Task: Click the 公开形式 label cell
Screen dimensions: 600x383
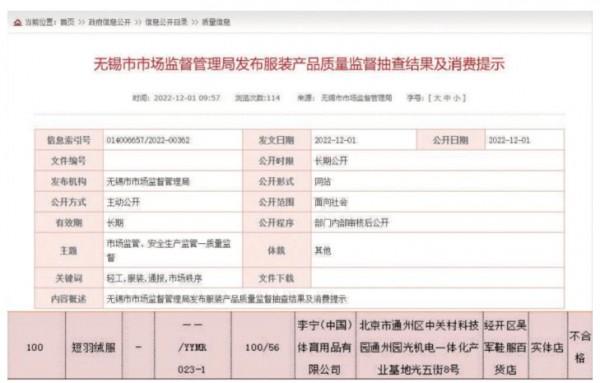Action: [276, 181]
